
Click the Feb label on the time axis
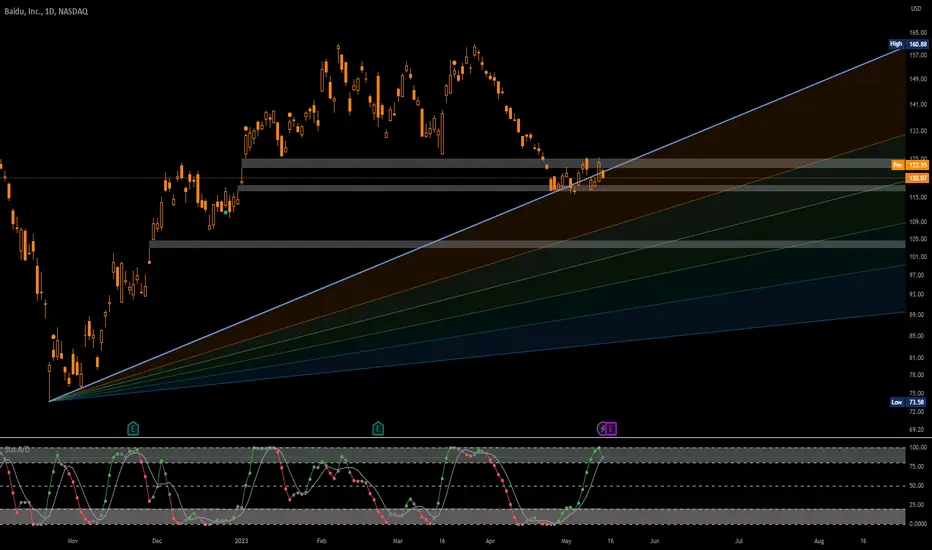322,541
